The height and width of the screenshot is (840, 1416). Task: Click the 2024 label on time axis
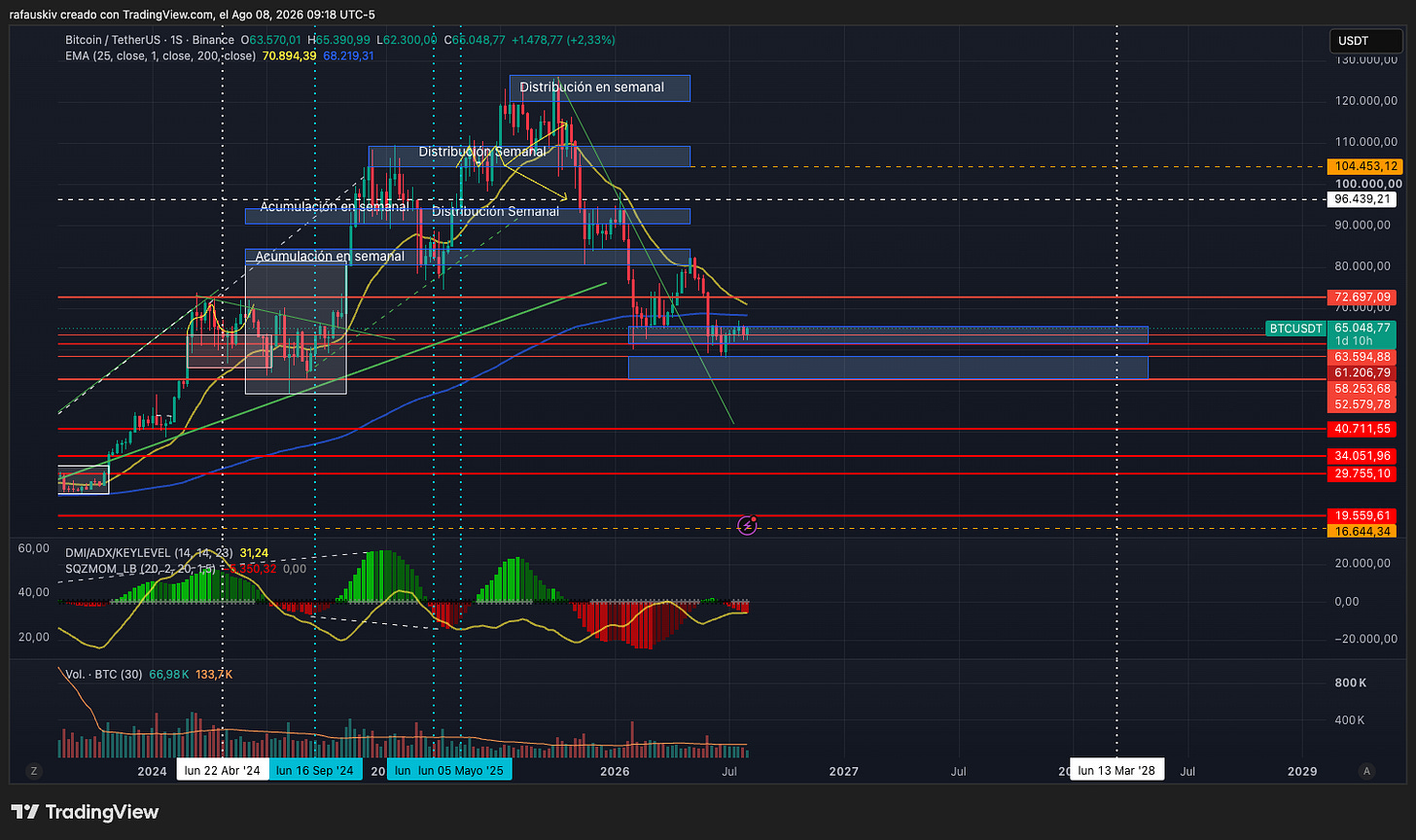(152, 771)
